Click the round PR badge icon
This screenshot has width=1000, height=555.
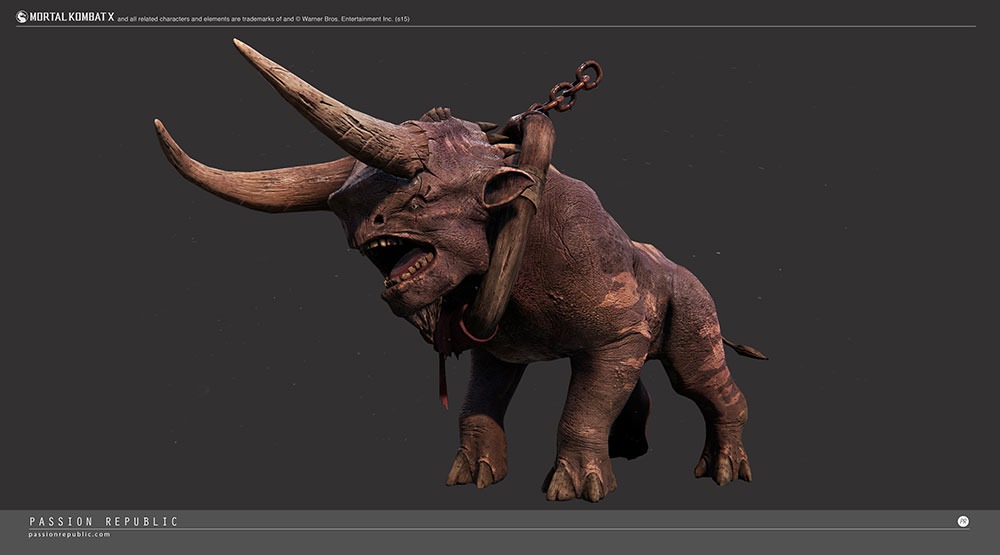963,521
